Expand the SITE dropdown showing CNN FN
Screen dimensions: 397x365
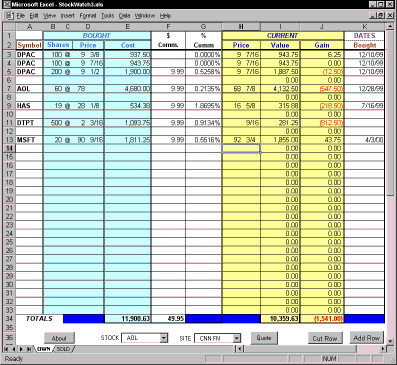click(236, 338)
